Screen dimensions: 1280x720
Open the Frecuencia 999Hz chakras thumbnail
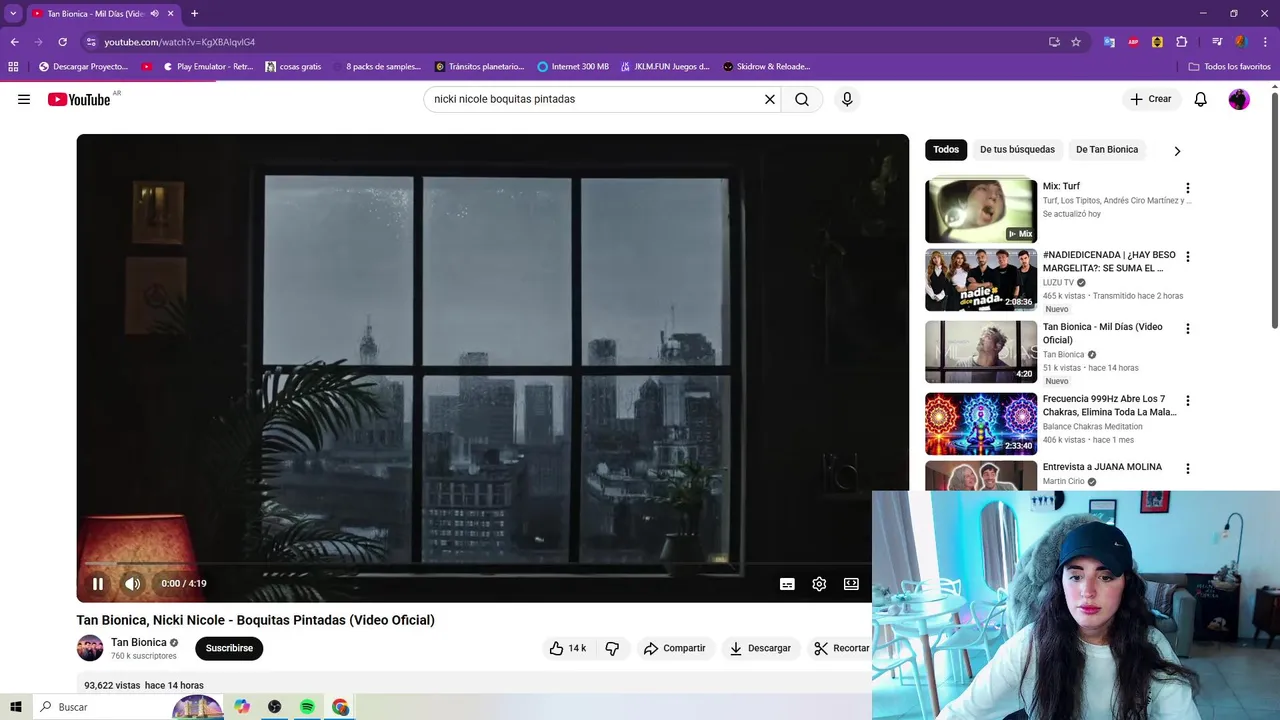click(981, 424)
